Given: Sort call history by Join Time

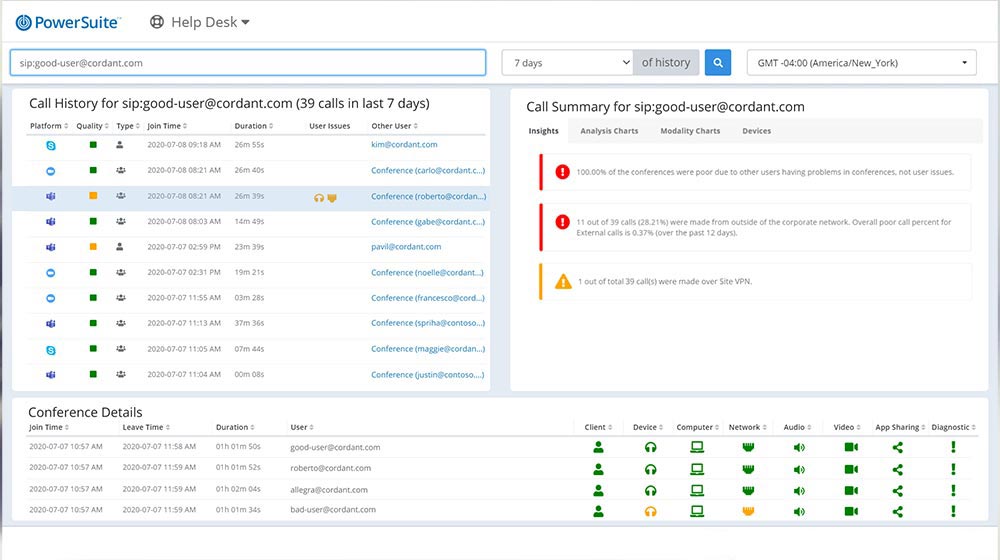Looking at the screenshot, I should coord(166,126).
